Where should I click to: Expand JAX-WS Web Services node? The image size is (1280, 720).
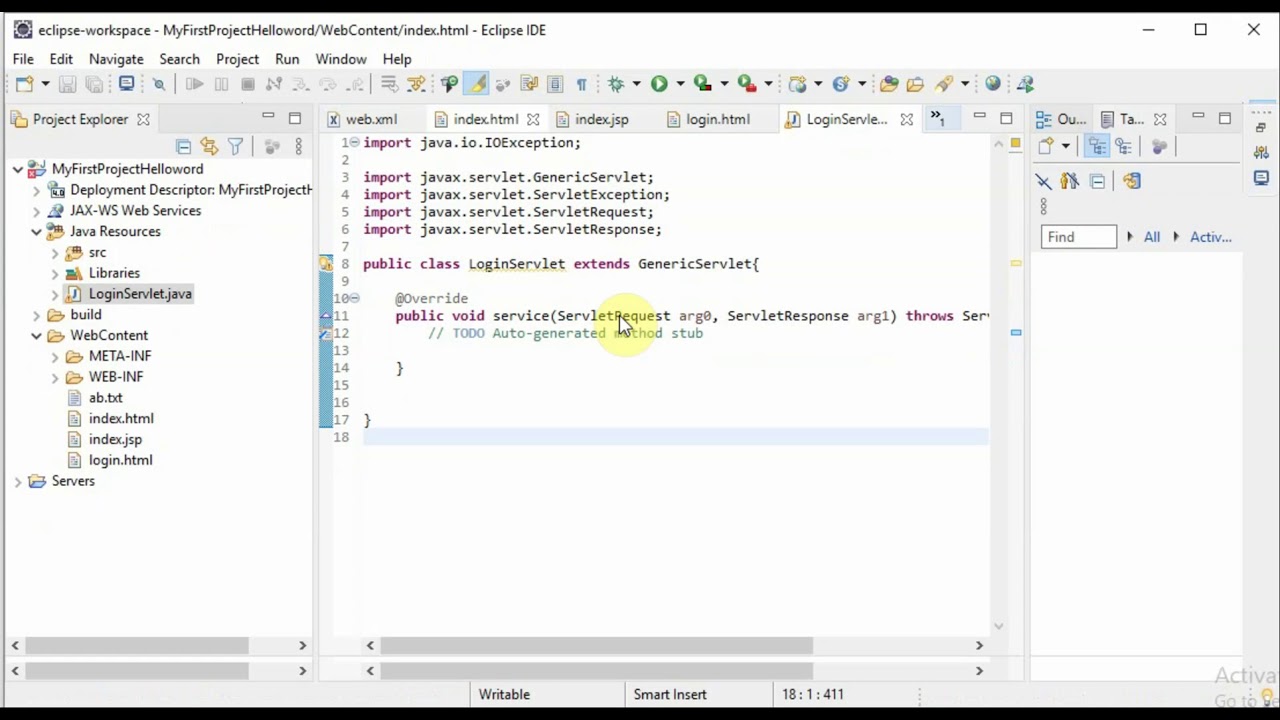coord(37,211)
